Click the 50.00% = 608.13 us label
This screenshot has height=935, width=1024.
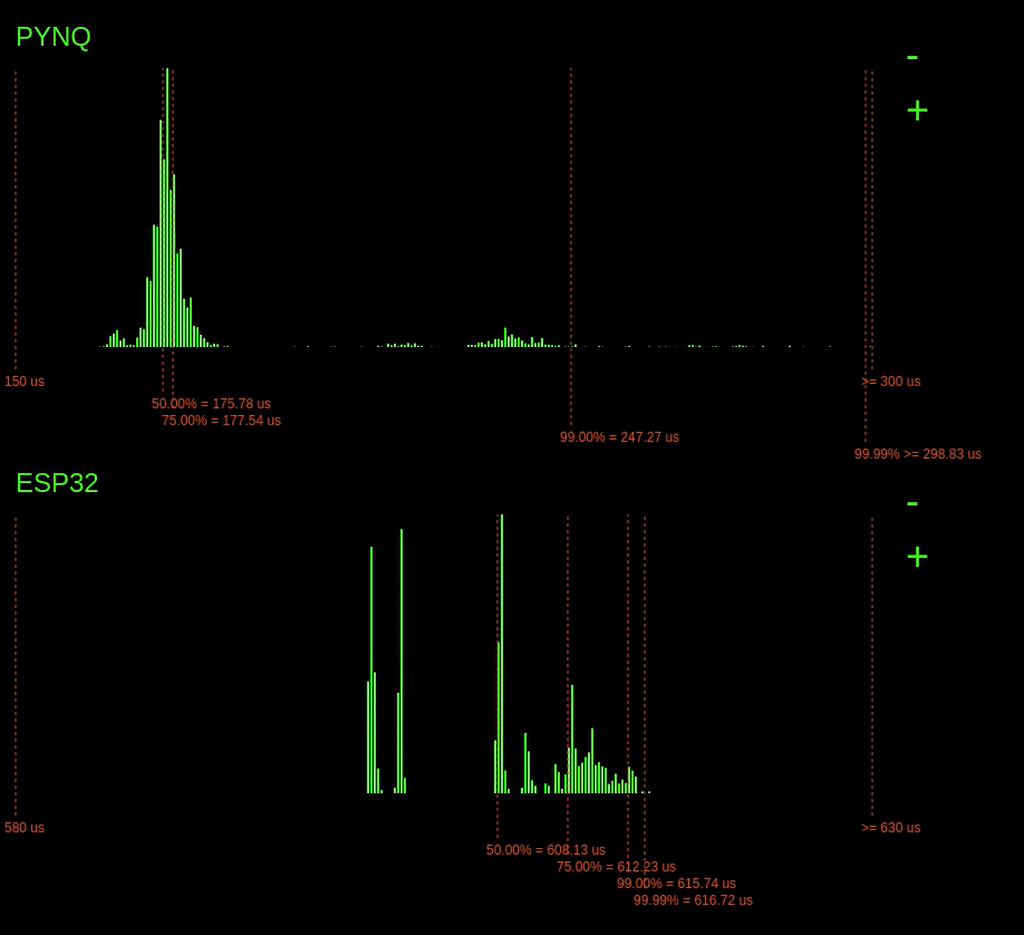coord(545,850)
